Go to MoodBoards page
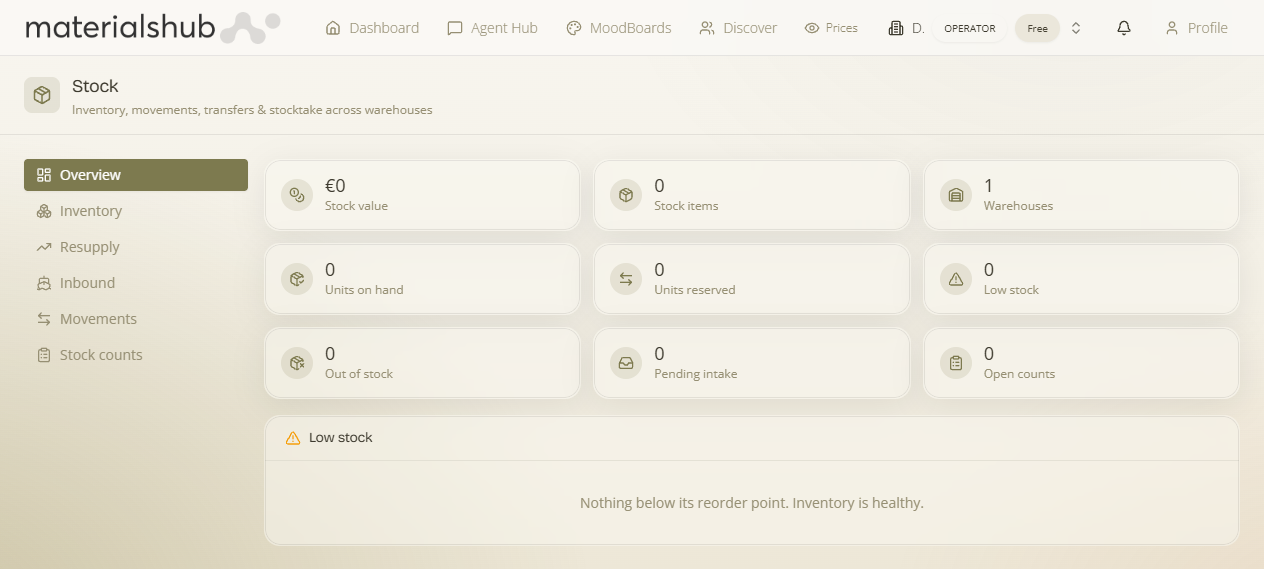The height and width of the screenshot is (569, 1264). (618, 28)
